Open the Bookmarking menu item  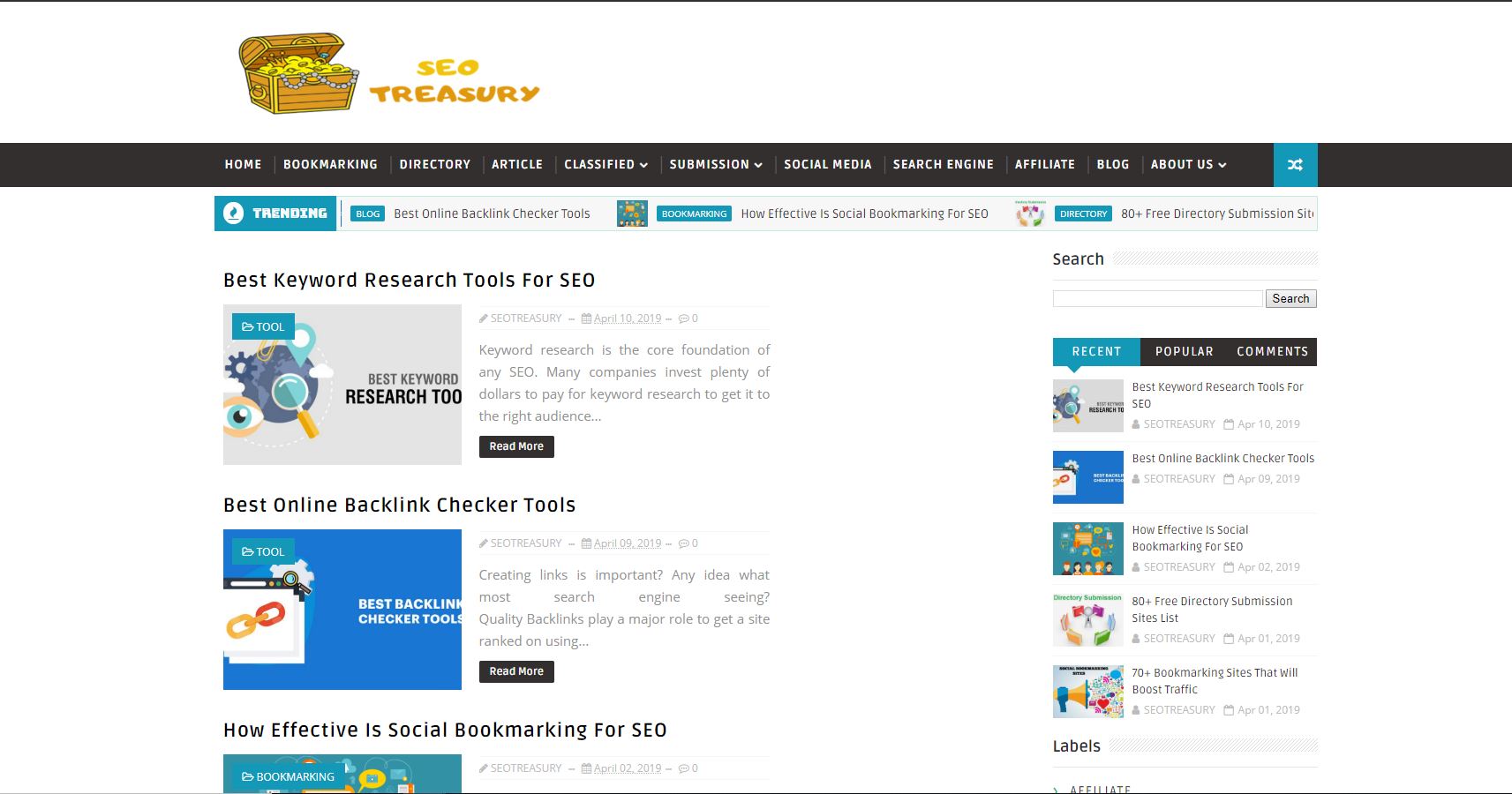330,165
